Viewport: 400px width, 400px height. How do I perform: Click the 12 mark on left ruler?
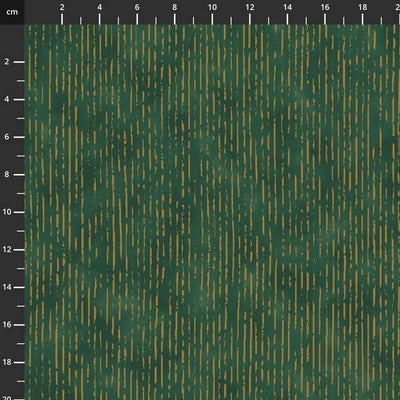pyautogui.click(x=7, y=250)
